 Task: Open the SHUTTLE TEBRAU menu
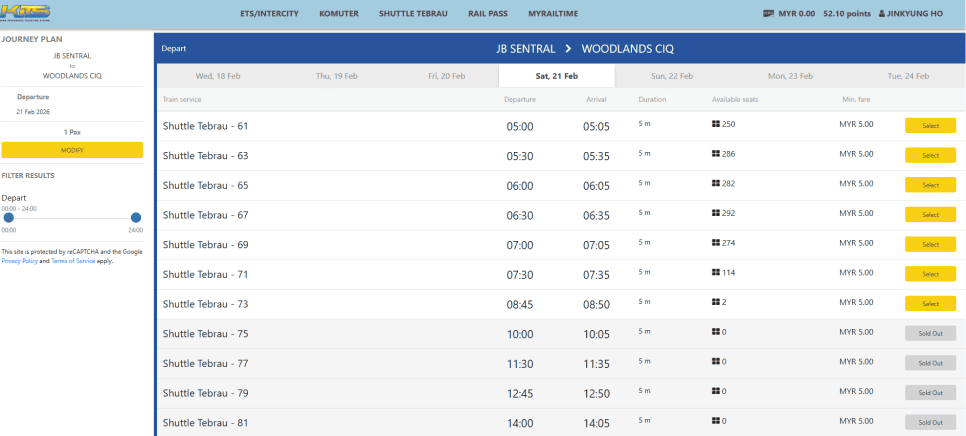coord(413,14)
